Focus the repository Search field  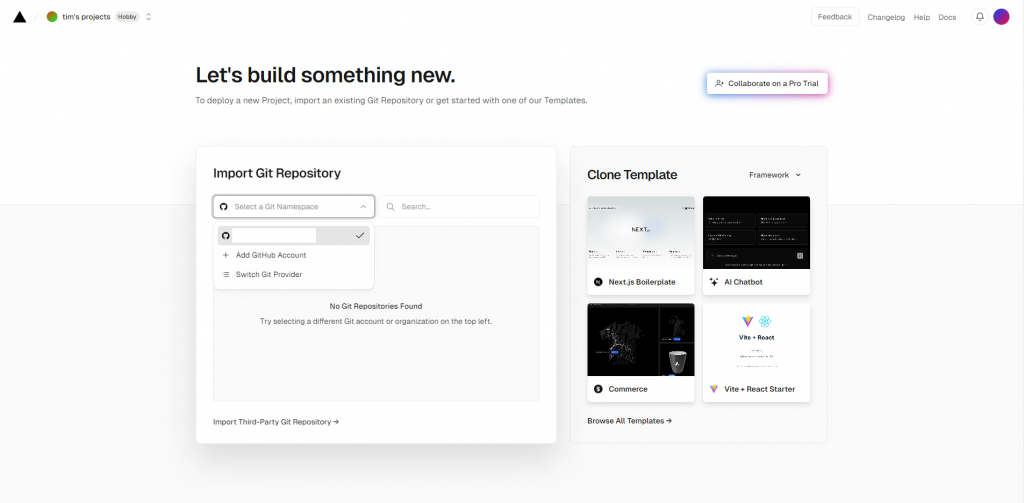pos(458,206)
